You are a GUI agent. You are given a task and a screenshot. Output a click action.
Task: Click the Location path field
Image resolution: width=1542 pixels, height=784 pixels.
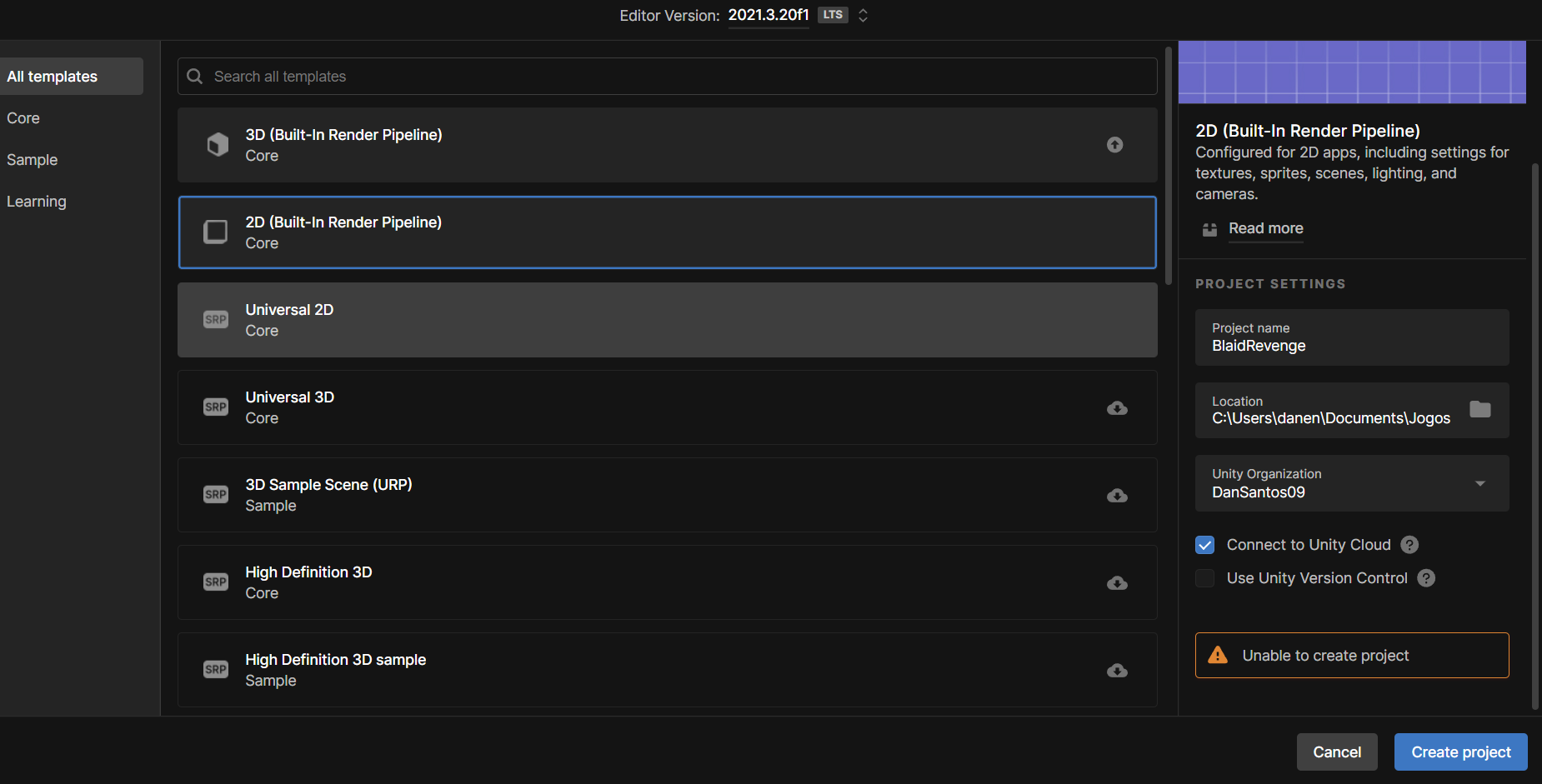[1352, 410]
